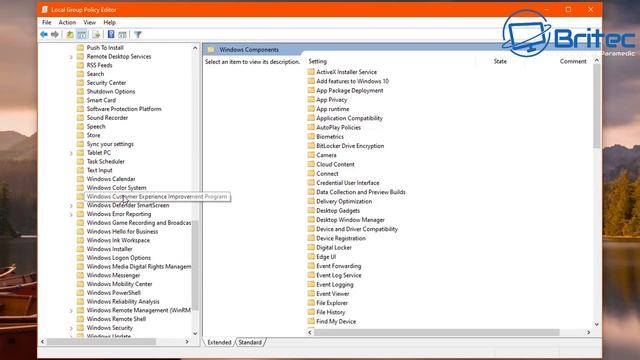Click folder icon next to Connect
640x360 pixels.
(311, 173)
